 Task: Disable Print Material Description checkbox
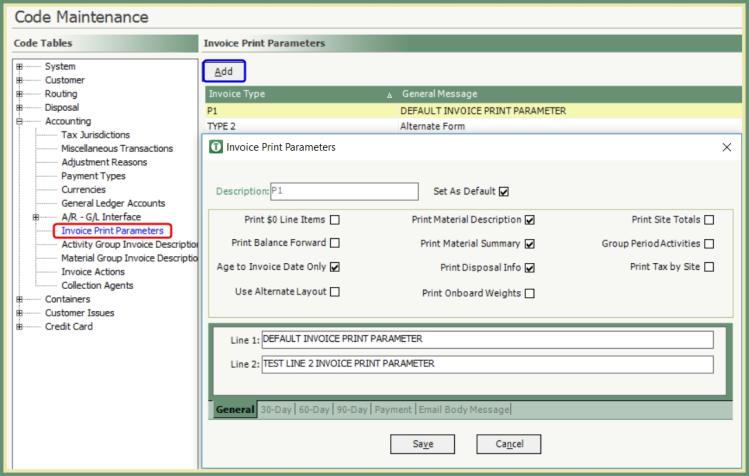tap(529, 220)
